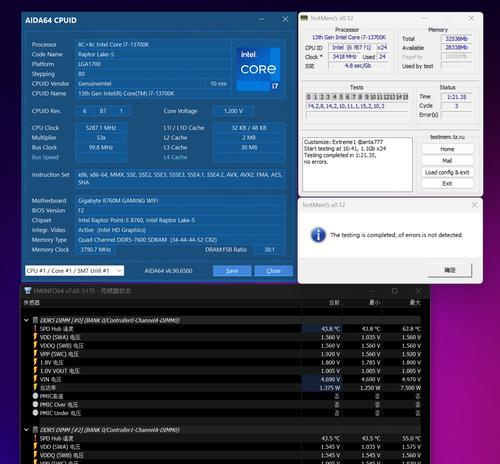The width and height of the screenshot is (500, 464).
Task: Maximize the HWiNFO64 sensor window
Action: (x=395, y=291)
